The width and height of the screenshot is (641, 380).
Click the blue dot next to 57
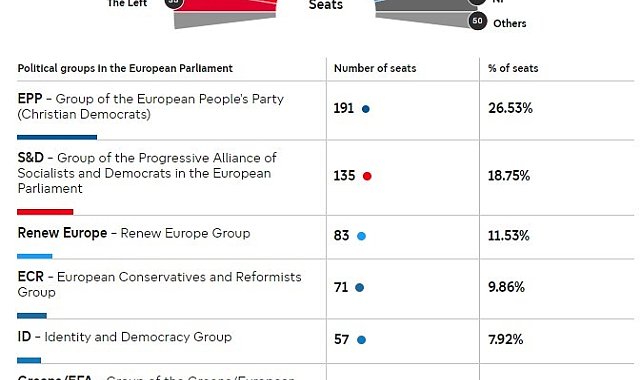pyautogui.click(x=361, y=340)
